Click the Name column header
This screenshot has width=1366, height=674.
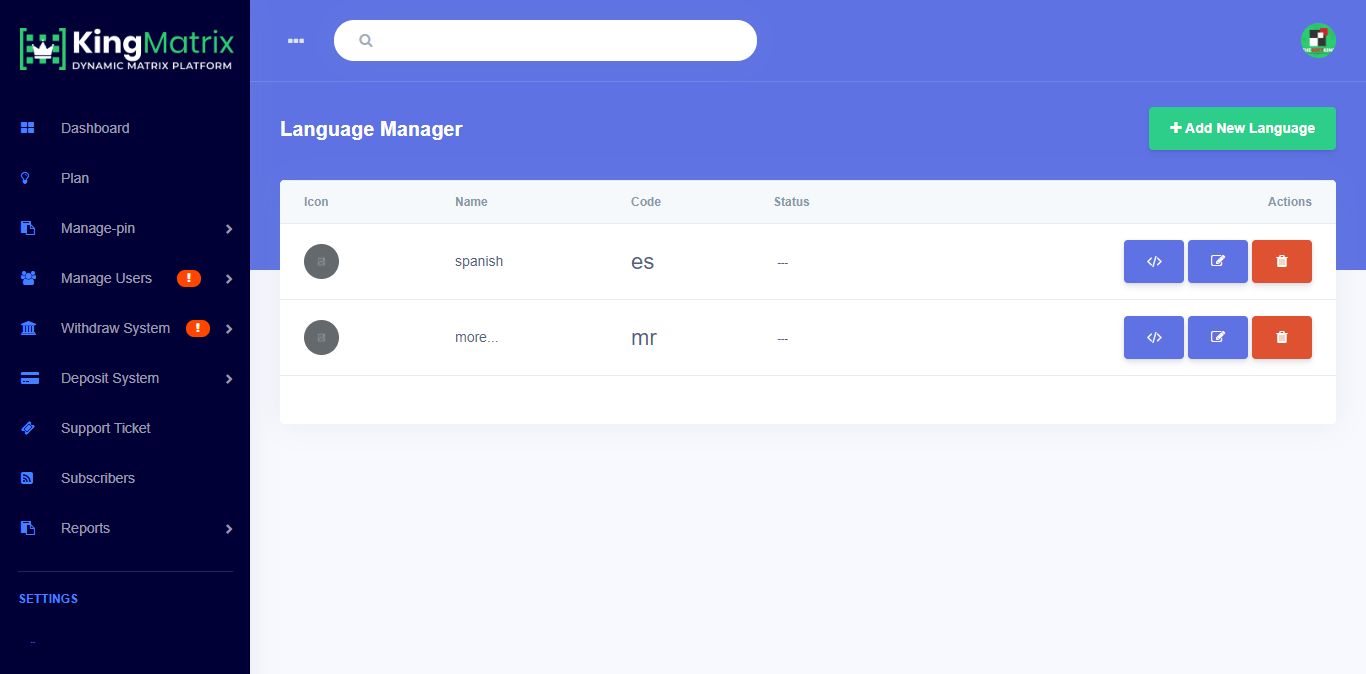tap(471, 201)
